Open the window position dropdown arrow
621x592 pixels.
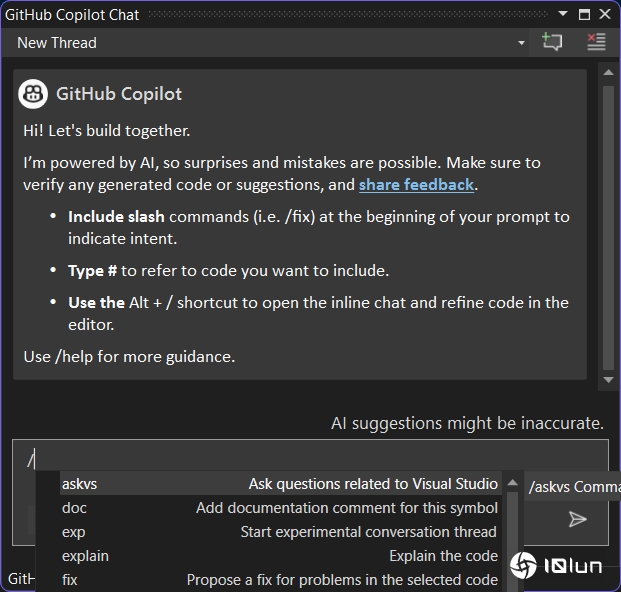[563, 14]
